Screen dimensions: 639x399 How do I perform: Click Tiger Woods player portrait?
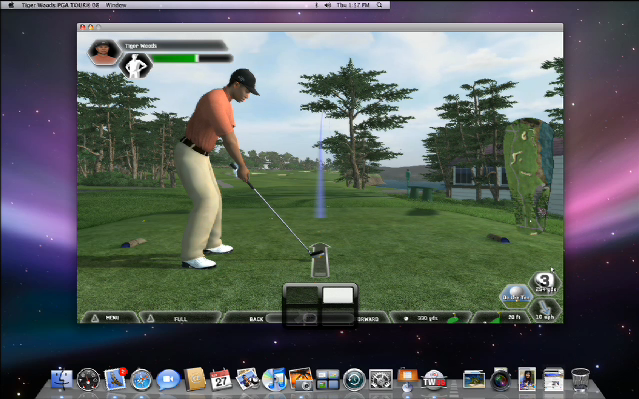(104, 52)
